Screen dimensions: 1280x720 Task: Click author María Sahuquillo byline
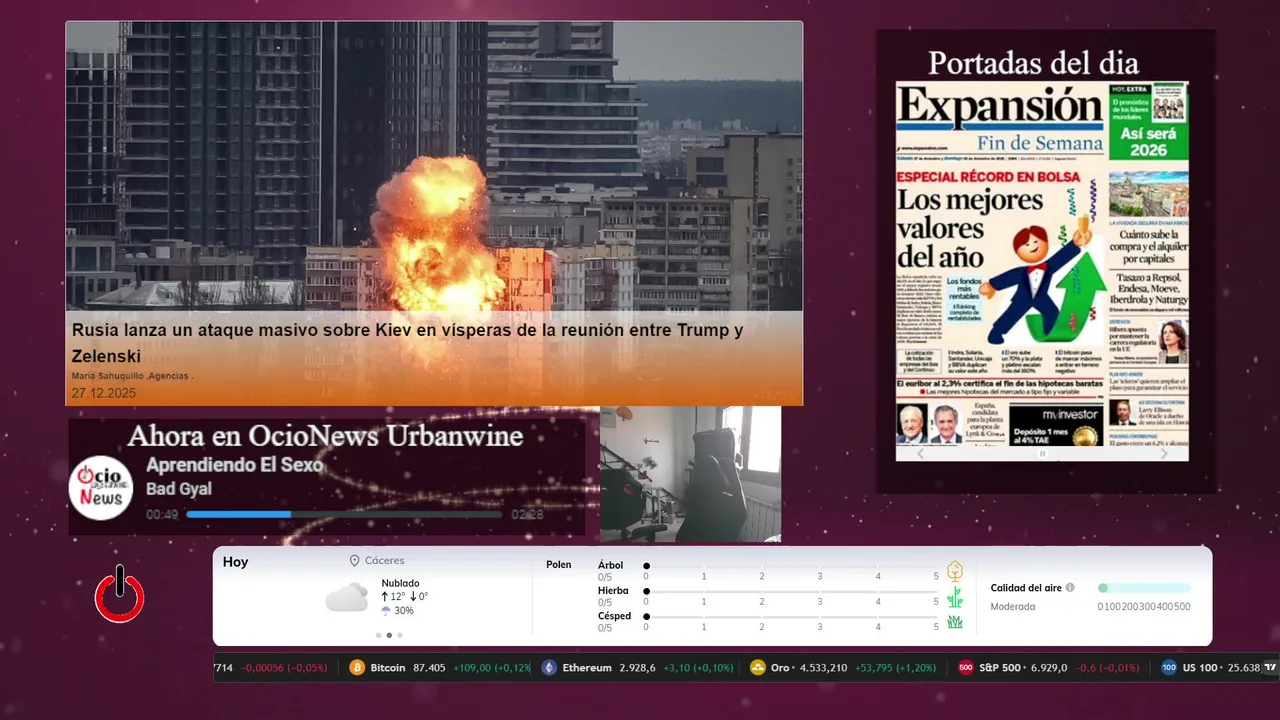click(132, 376)
